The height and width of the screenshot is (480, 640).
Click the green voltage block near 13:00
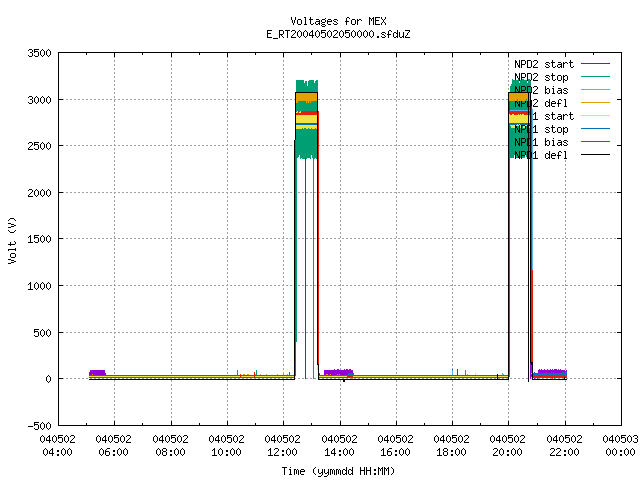click(307, 144)
